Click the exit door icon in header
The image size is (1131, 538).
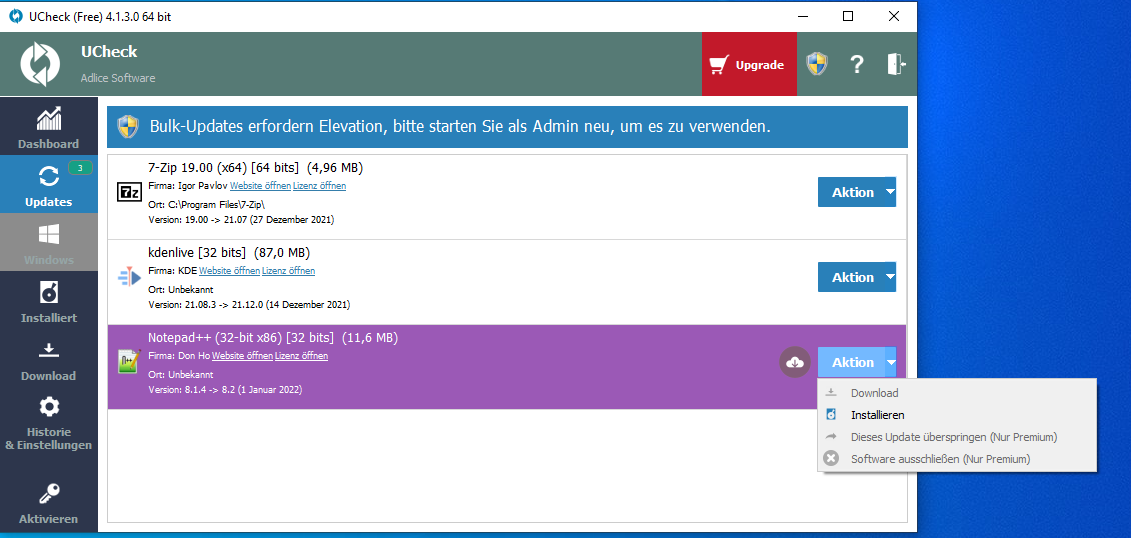point(896,64)
